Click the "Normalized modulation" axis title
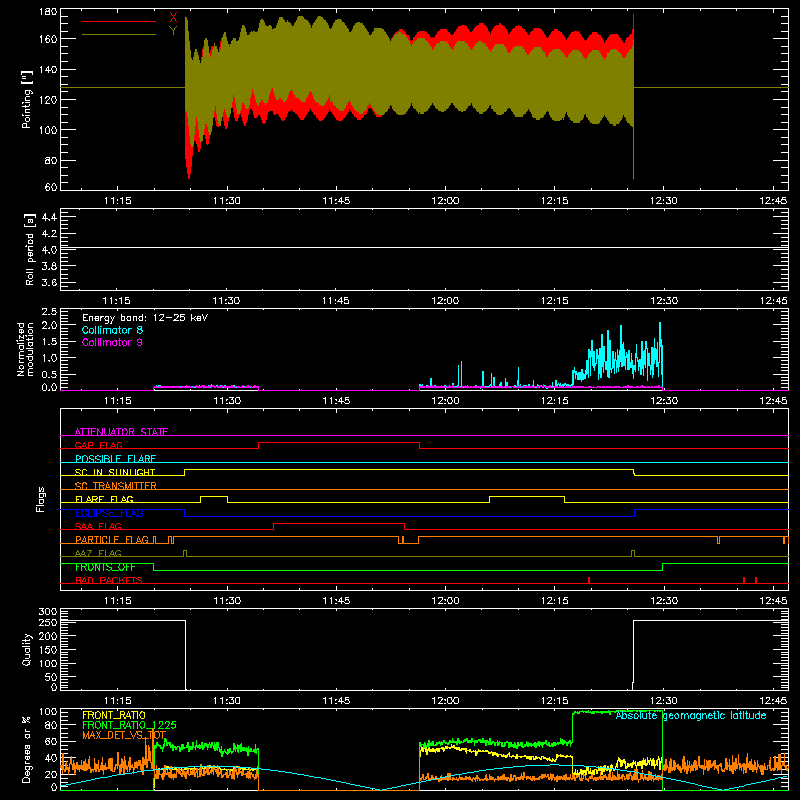 pos(25,349)
